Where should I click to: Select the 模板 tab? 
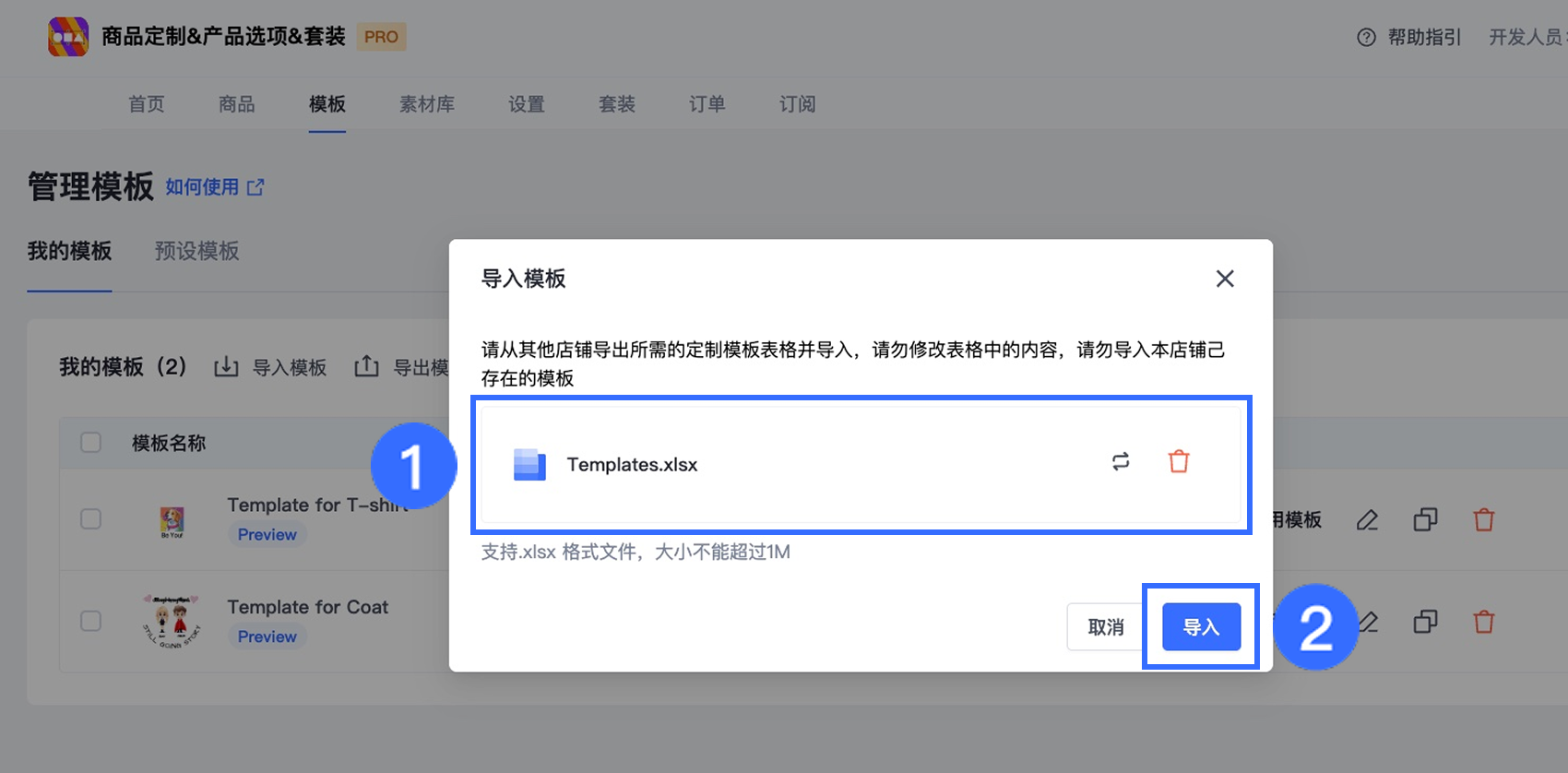[327, 104]
